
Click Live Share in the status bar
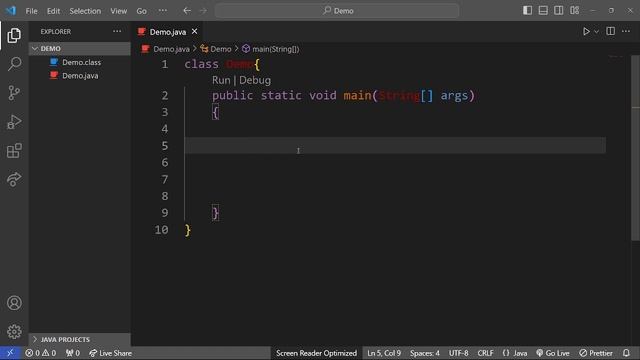pos(110,353)
